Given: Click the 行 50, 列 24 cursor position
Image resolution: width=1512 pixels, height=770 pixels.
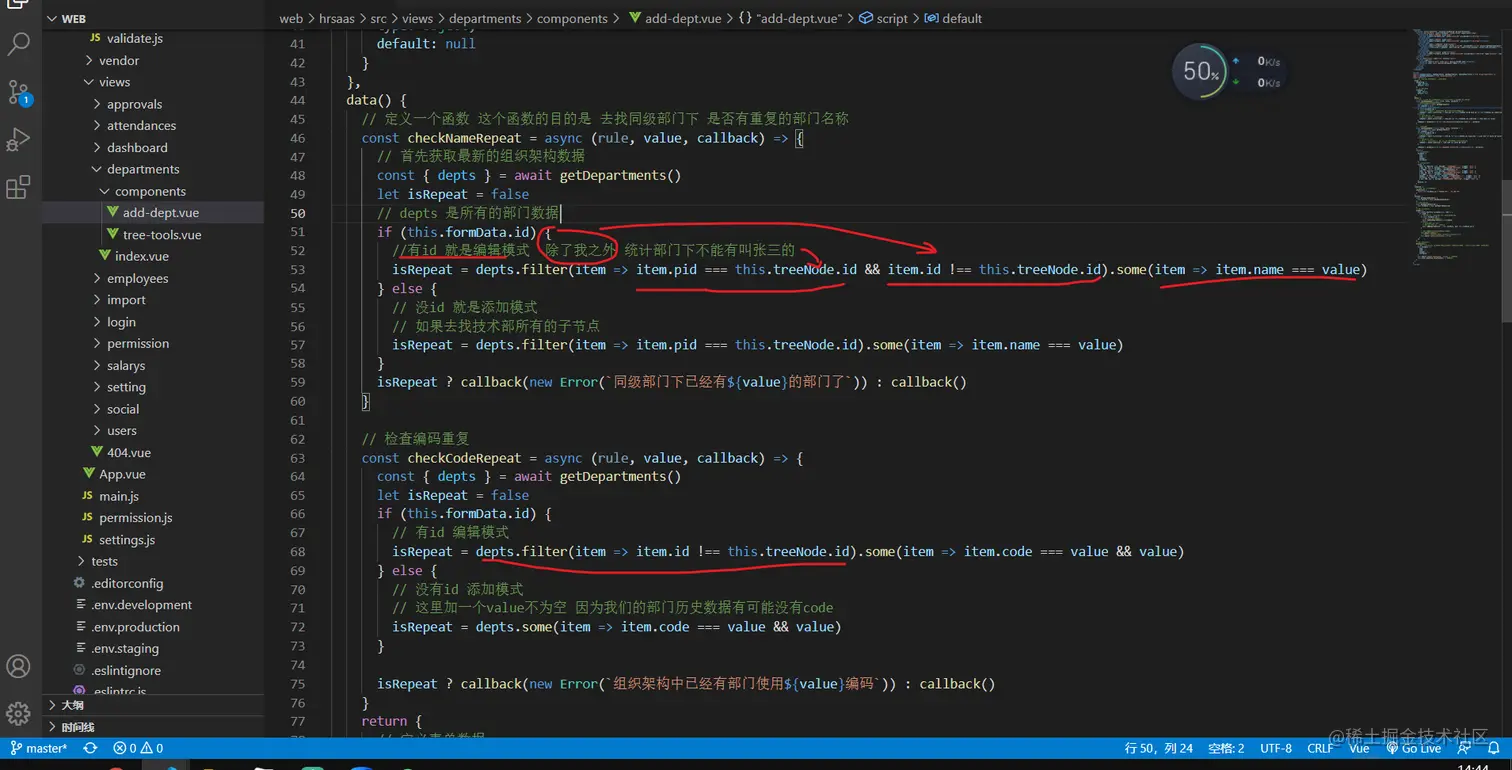Looking at the screenshot, I should point(1159,748).
